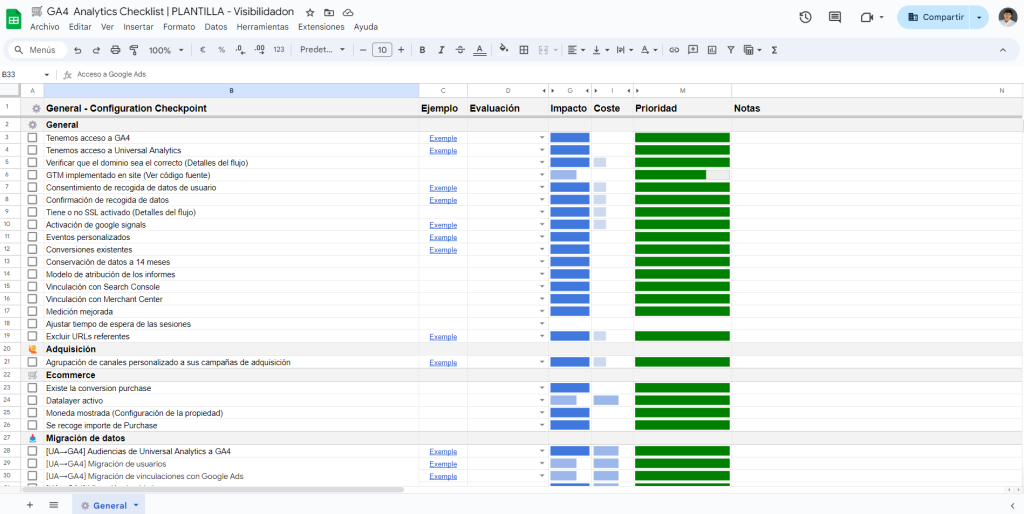Click the print icon in toolbar
This screenshot has width=1024, height=514.
(115, 50)
